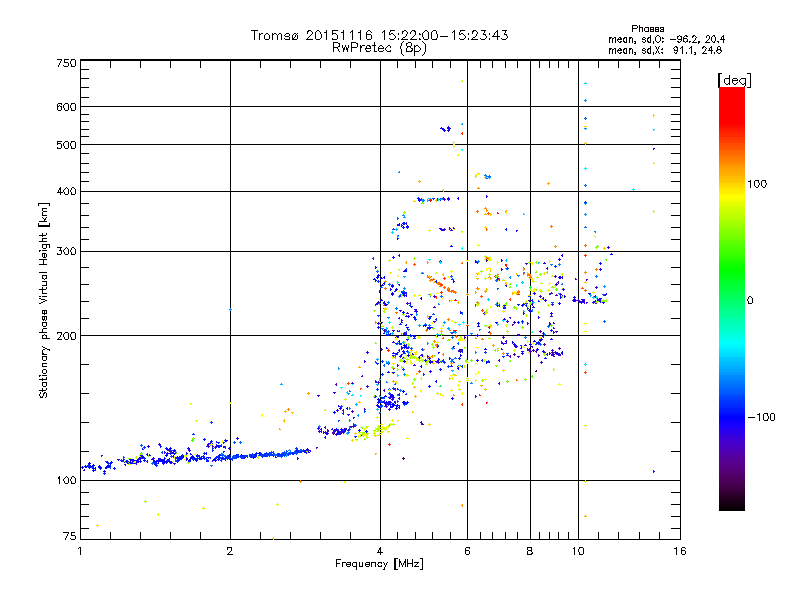Click the RwPretec (8p) subtitle

pos(379,48)
